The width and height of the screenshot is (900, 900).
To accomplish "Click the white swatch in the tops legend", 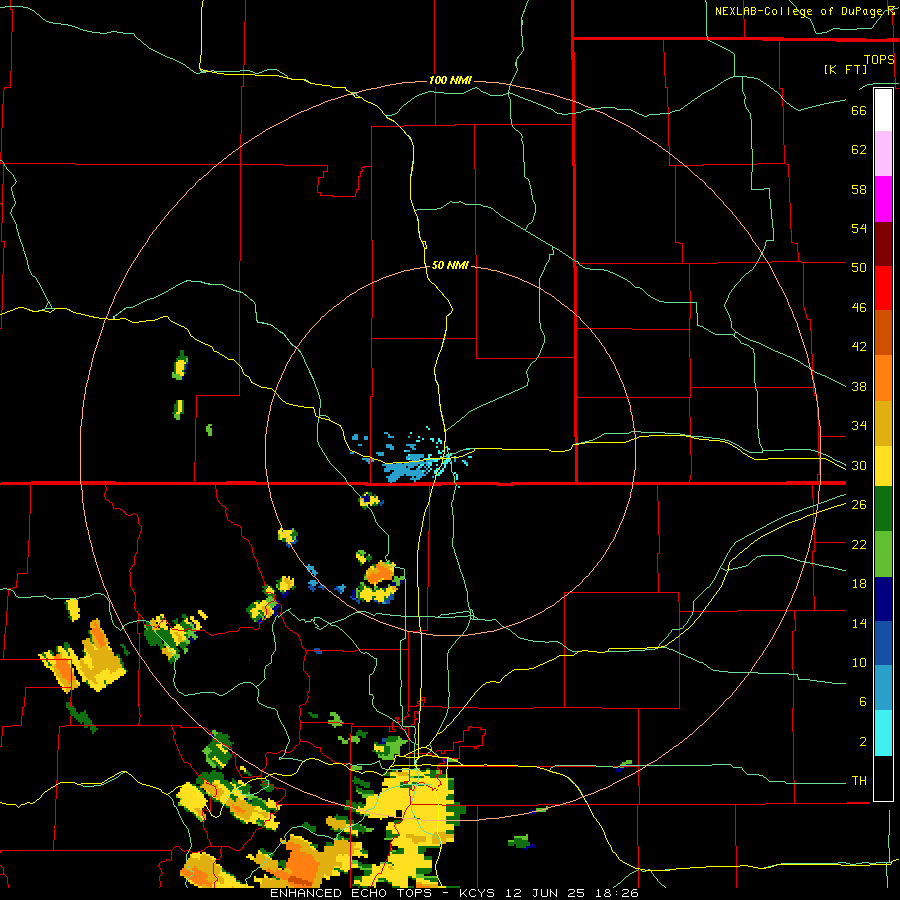I will click(883, 110).
